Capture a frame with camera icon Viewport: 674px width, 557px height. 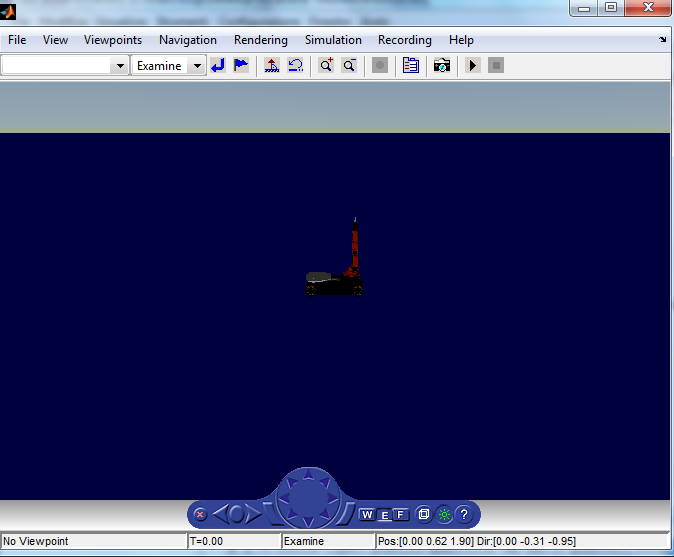441,66
